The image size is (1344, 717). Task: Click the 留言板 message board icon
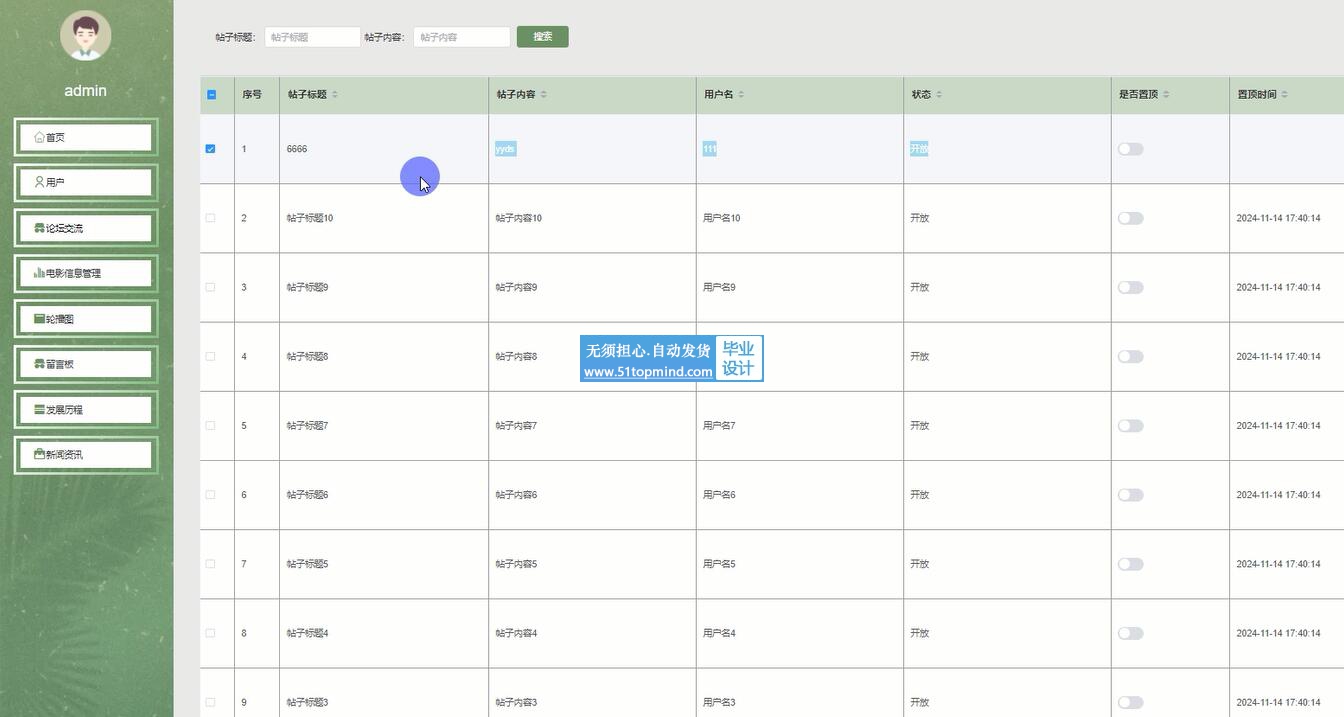39,364
